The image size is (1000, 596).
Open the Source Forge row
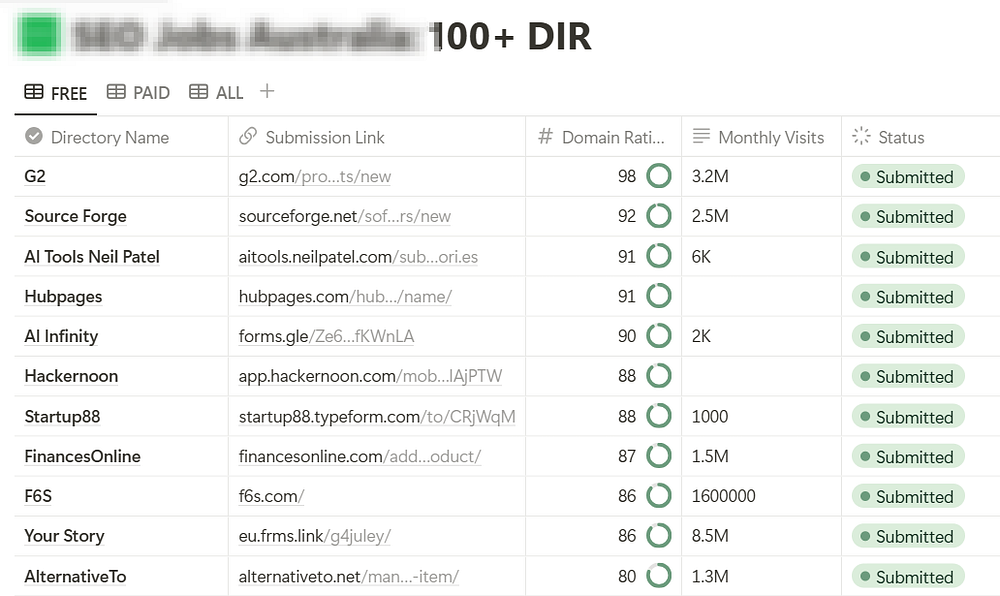[x=75, y=217]
